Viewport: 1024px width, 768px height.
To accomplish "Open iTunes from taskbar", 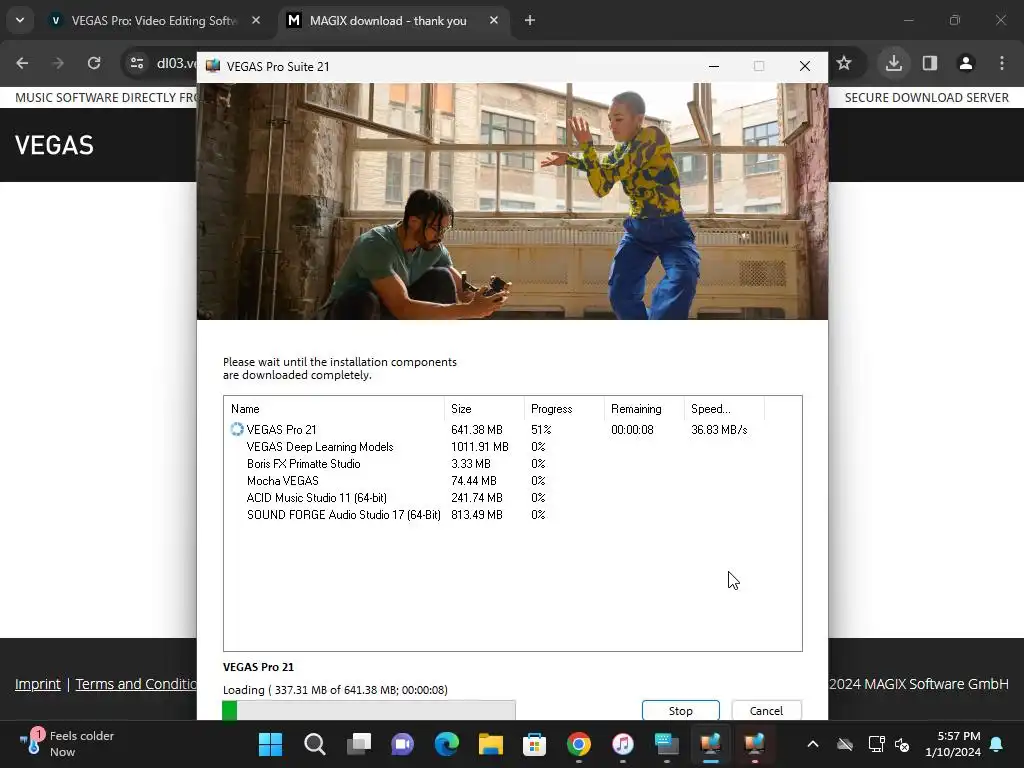I will click(622, 744).
